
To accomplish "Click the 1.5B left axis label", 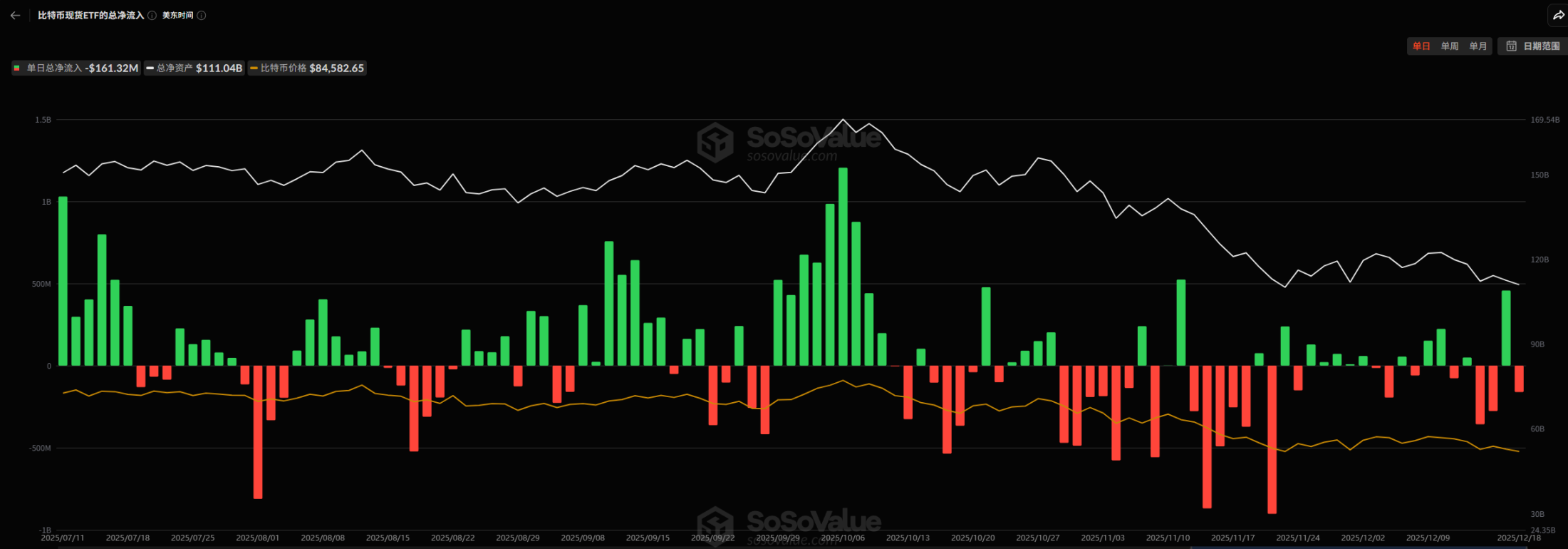I will [43, 120].
